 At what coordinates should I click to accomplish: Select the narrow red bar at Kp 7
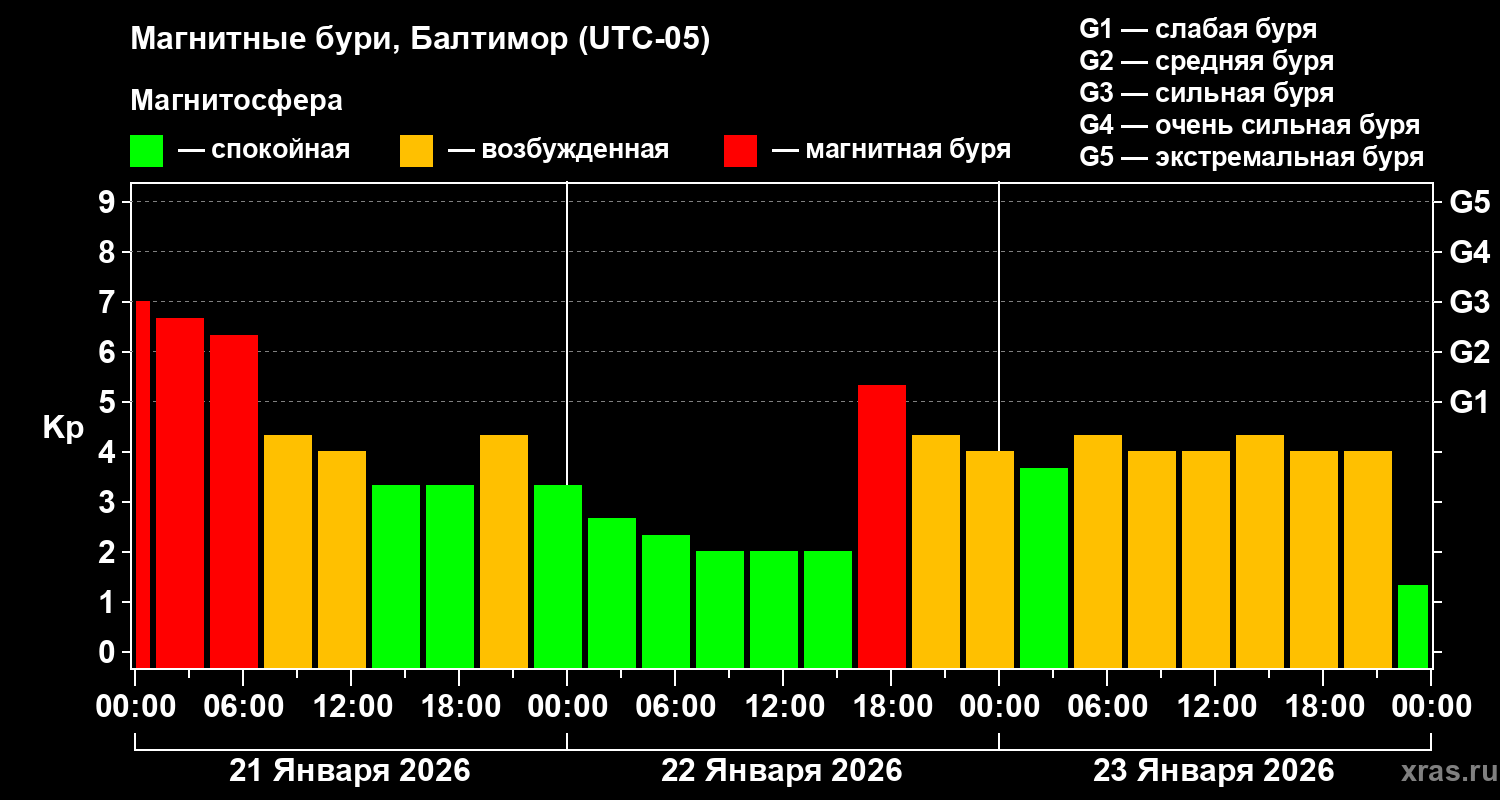(142, 484)
